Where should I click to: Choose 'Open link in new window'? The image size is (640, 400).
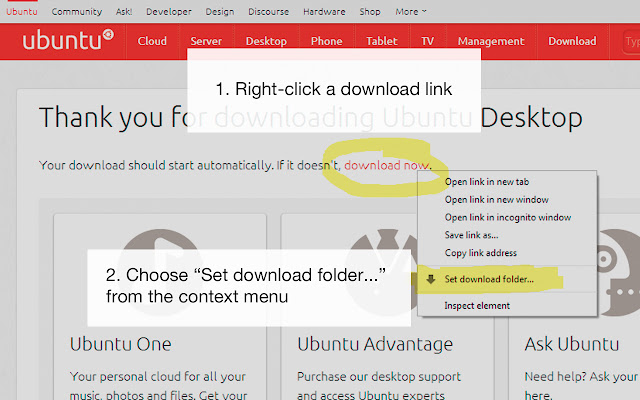[x=497, y=200]
